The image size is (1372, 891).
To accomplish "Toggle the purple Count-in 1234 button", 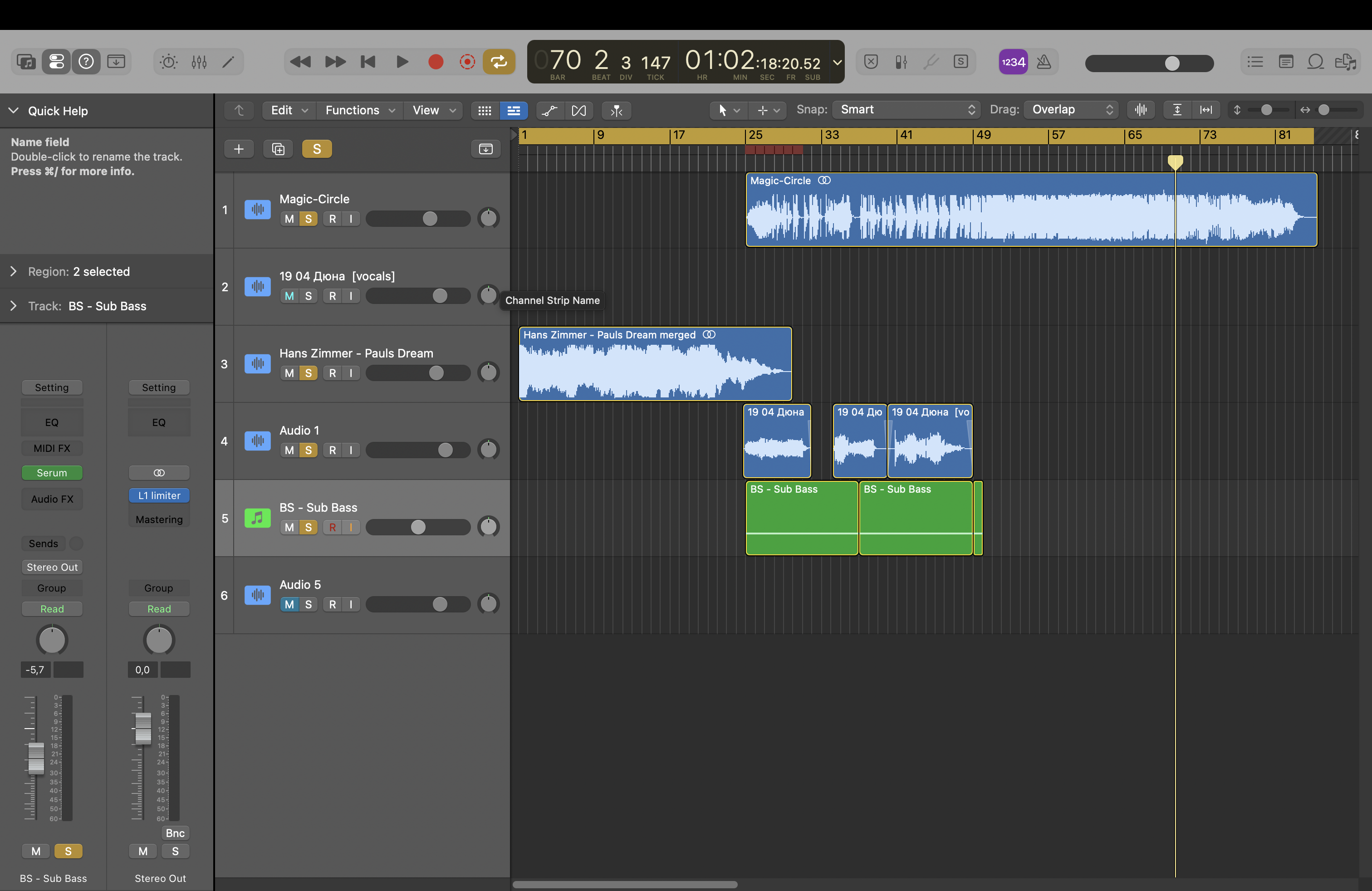I will point(1013,62).
